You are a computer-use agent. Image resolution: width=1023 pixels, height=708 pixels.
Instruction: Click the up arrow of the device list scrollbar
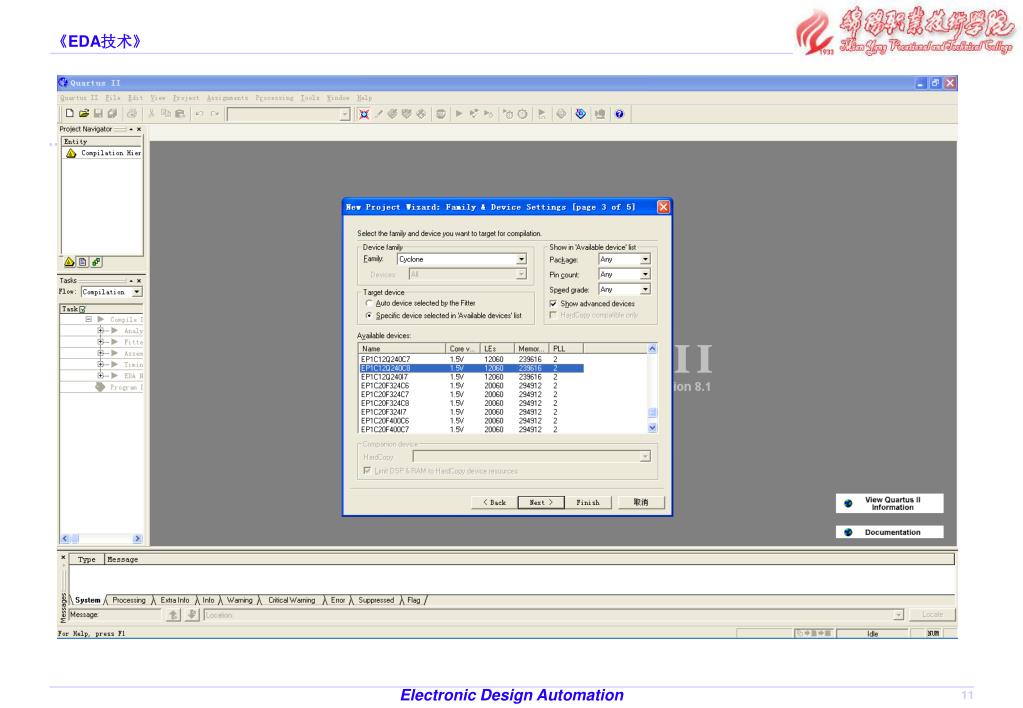click(x=652, y=349)
